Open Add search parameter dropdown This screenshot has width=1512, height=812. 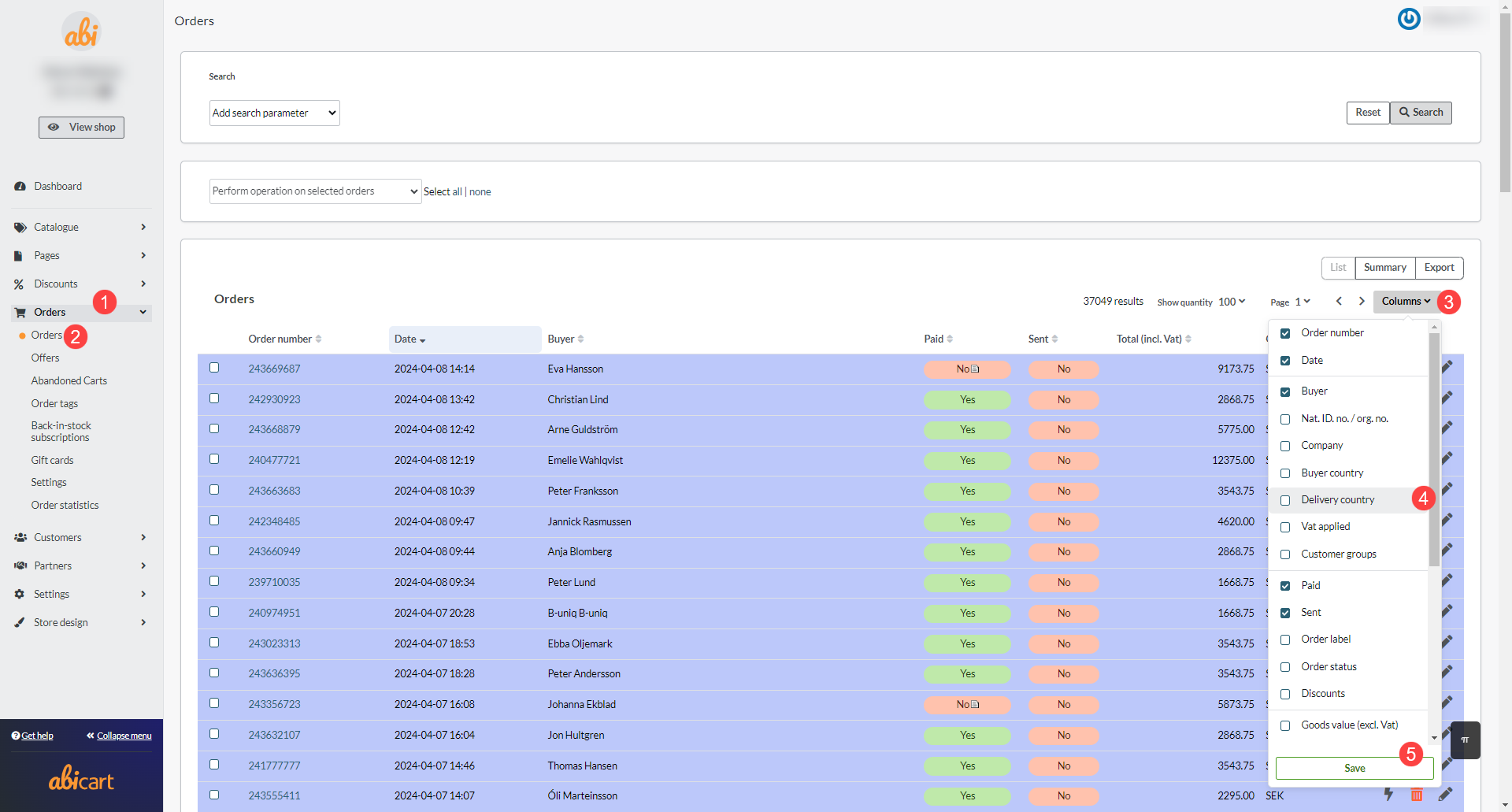[275, 113]
